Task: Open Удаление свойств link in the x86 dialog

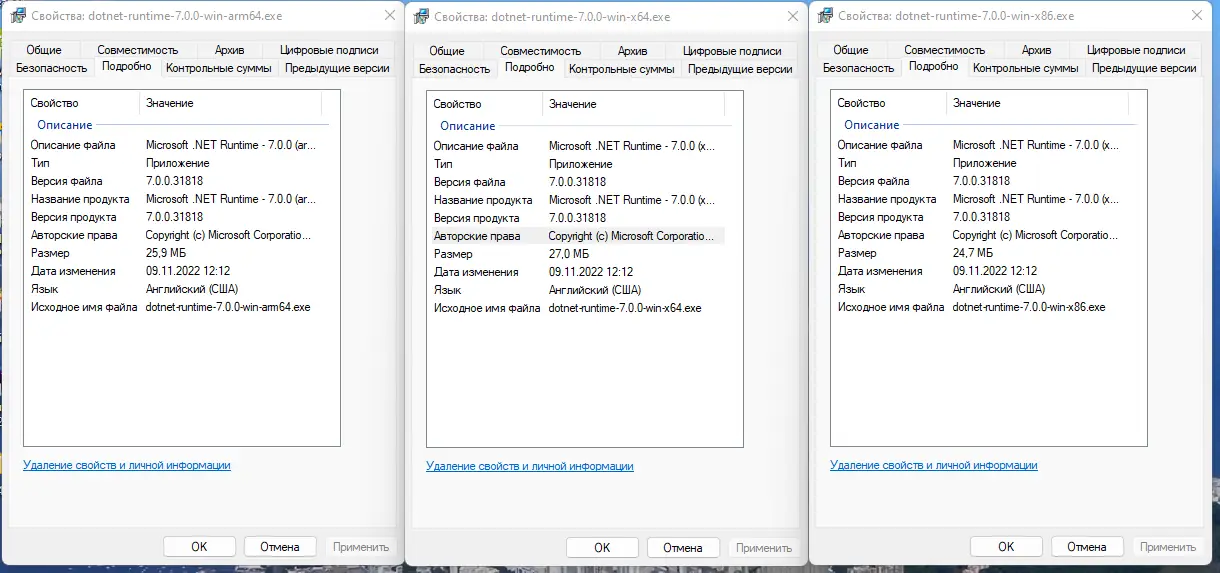Action: [933, 465]
